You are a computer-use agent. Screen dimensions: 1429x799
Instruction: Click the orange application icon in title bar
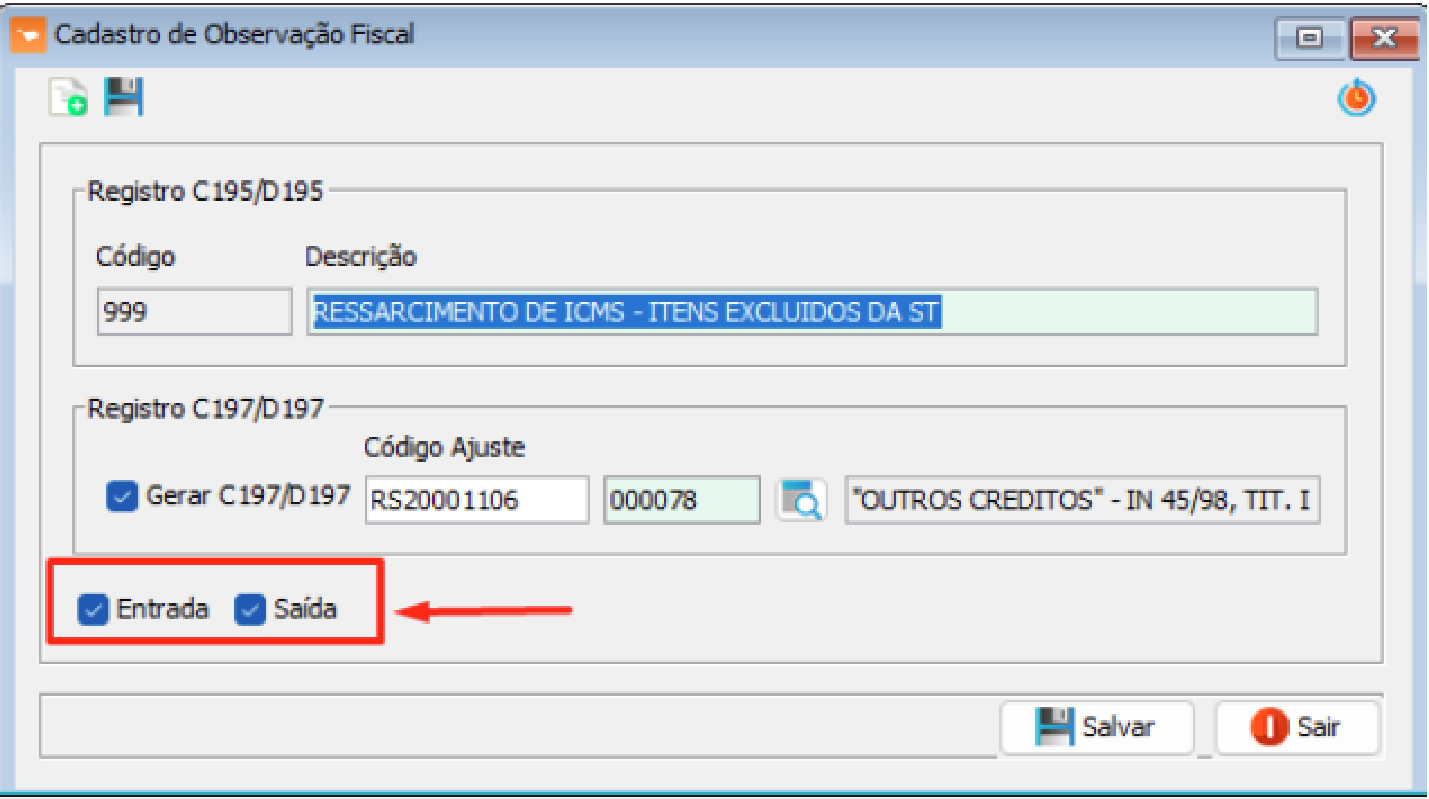[x=27, y=35]
